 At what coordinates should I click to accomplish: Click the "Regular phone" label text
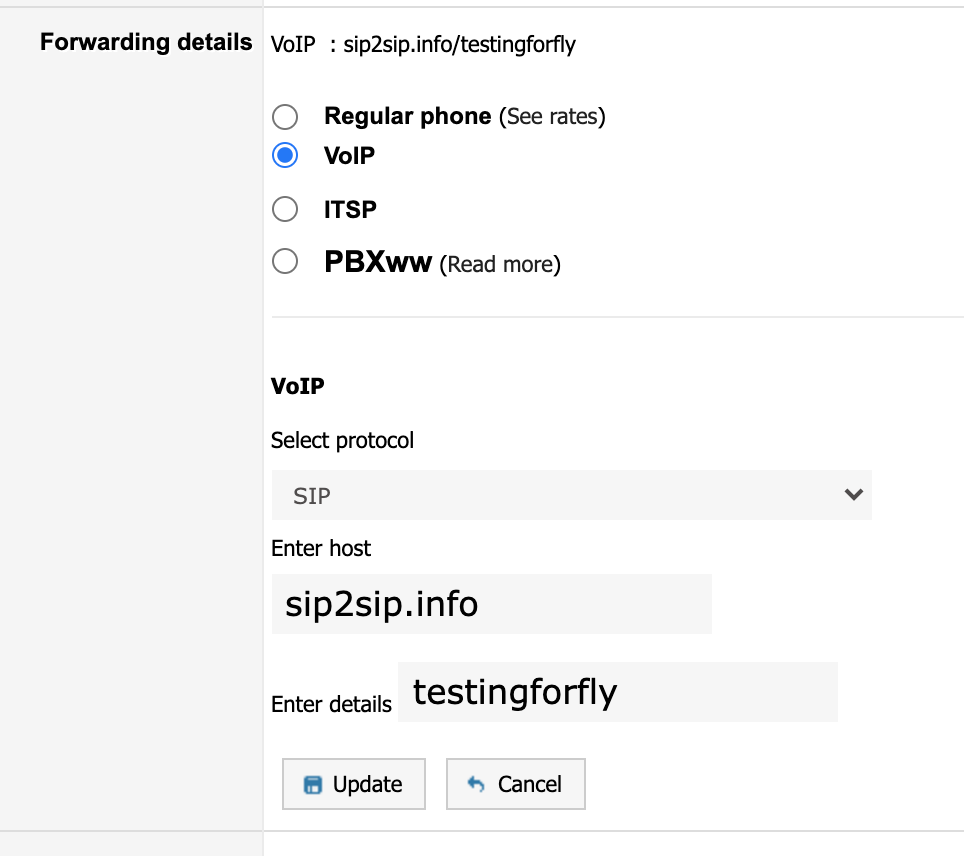tap(407, 116)
